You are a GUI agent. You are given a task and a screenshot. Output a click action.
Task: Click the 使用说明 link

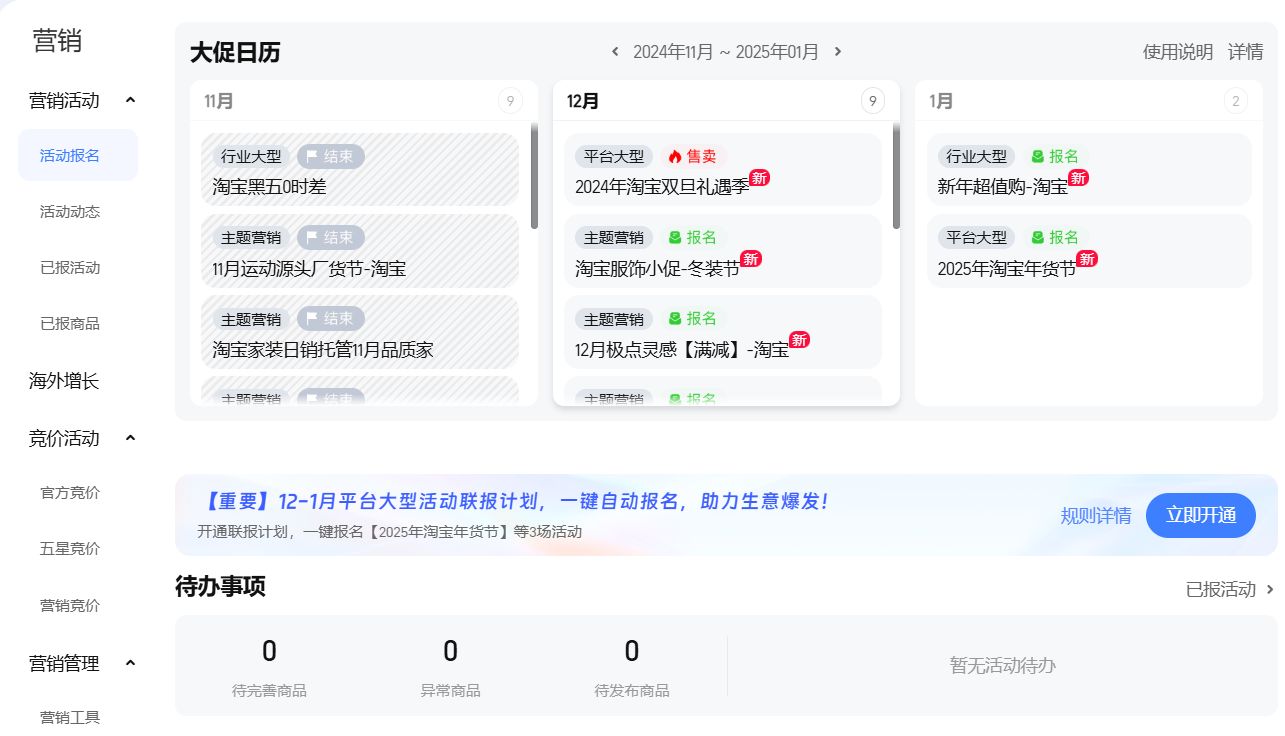click(1178, 52)
